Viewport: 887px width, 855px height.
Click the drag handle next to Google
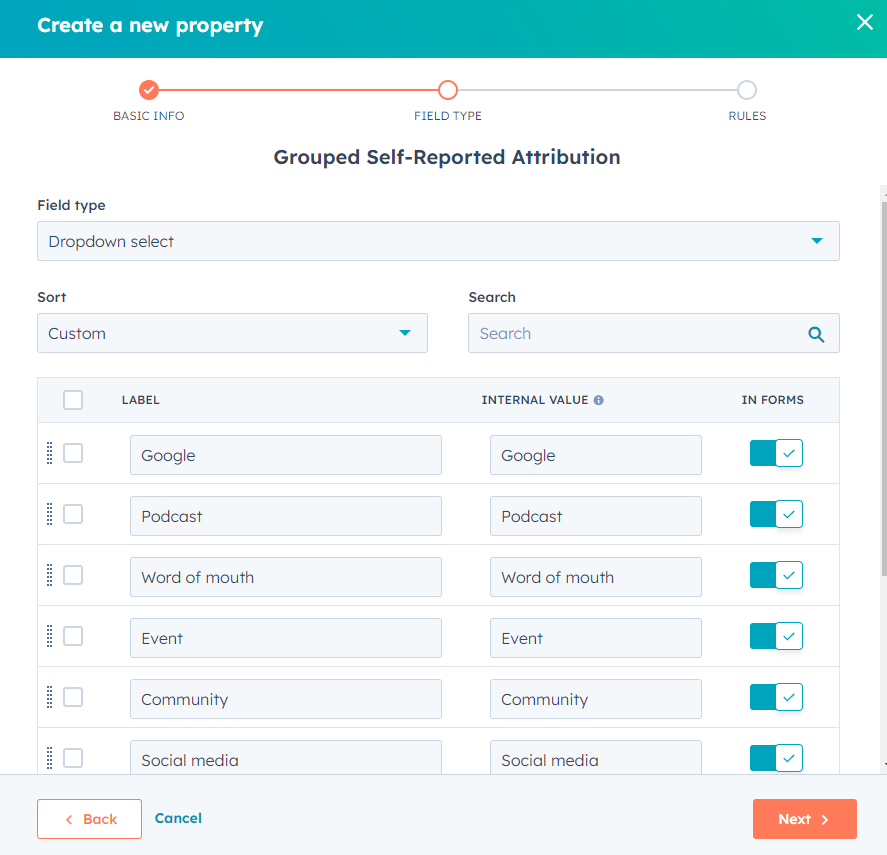(x=49, y=453)
